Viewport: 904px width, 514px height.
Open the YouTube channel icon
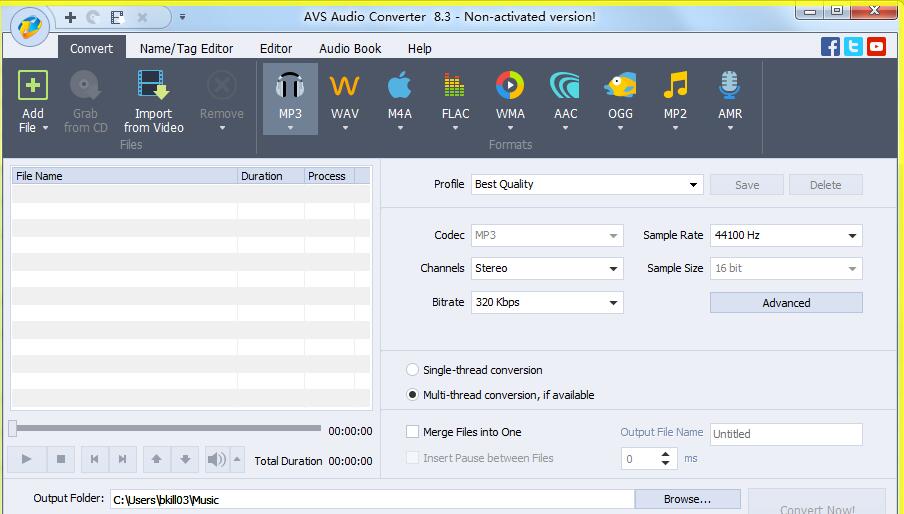point(876,47)
